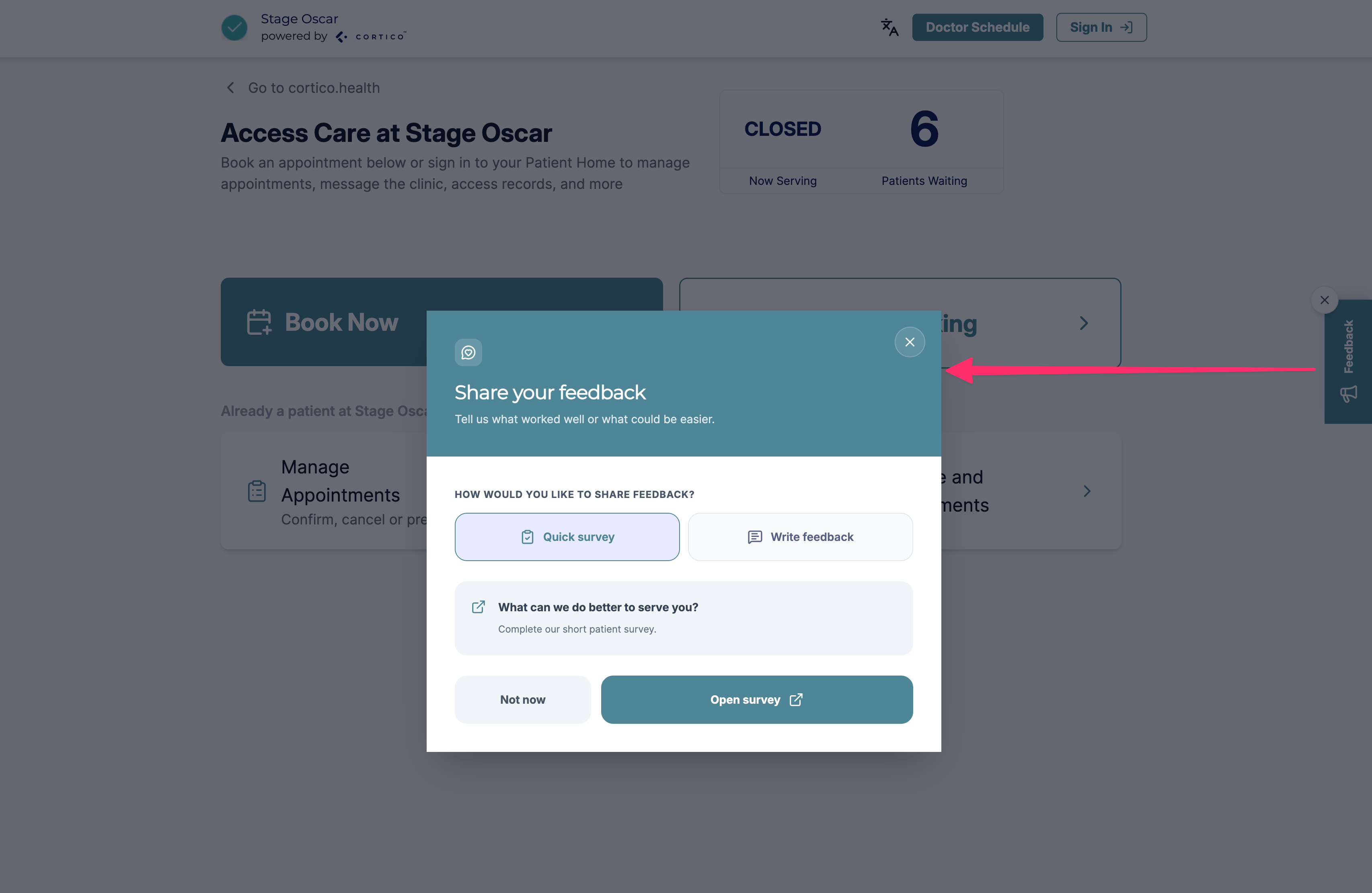Close the Share your feedback dialog

pyautogui.click(x=910, y=342)
